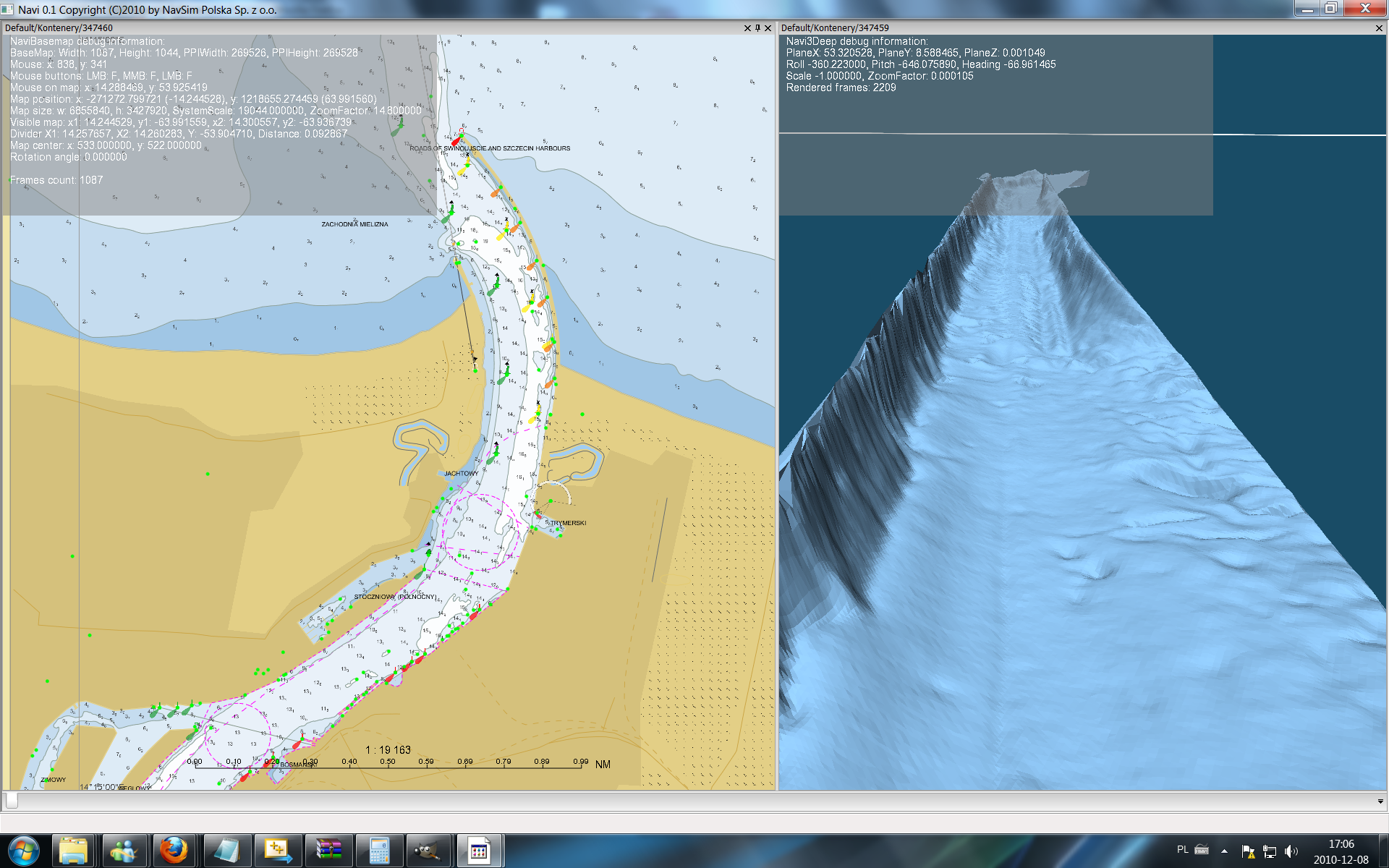Open the Calculator taskbar icon

click(379, 851)
